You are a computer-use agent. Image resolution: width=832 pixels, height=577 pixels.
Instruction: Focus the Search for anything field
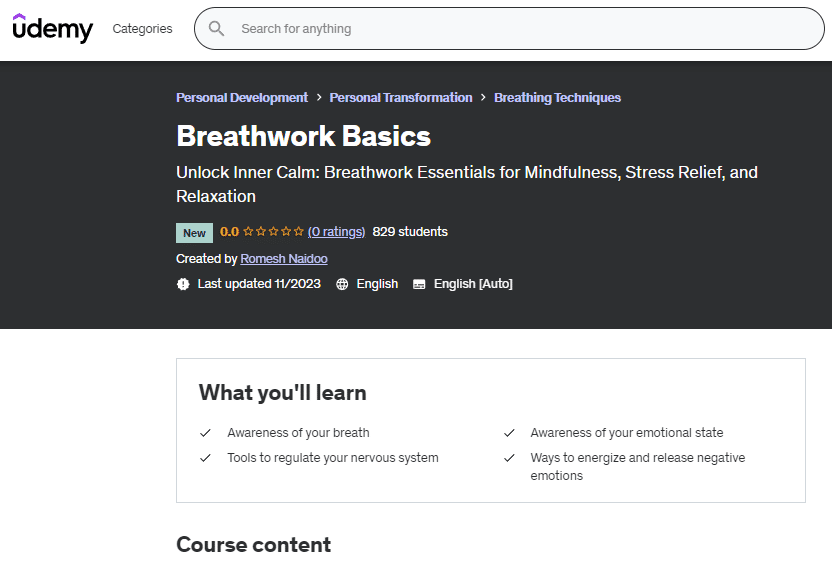(520, 29)
